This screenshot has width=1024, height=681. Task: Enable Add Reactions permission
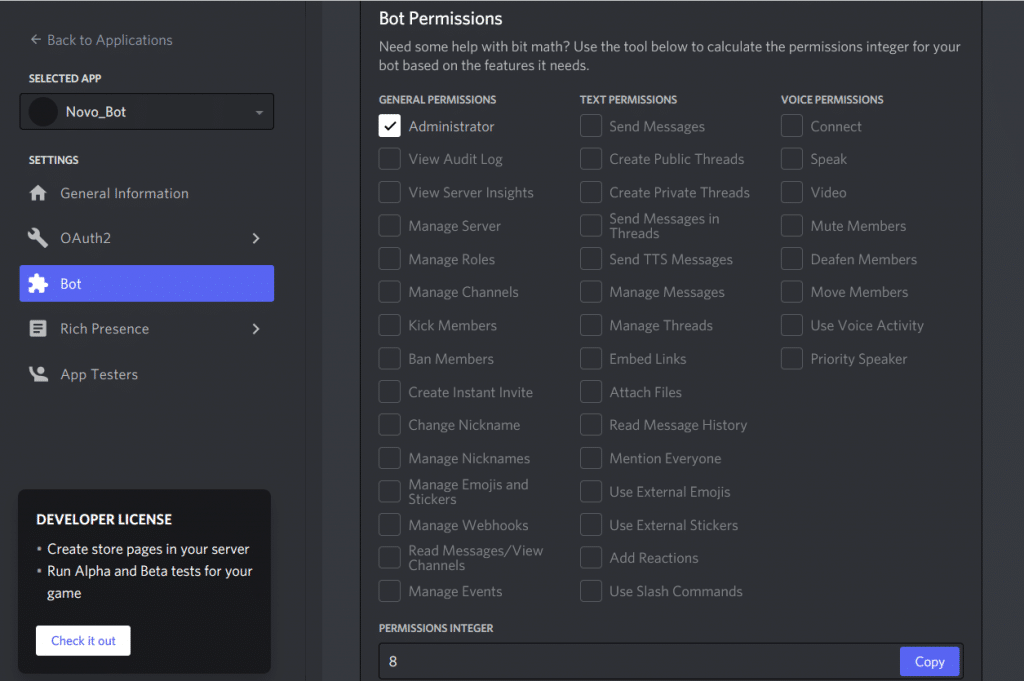point(591,558)
